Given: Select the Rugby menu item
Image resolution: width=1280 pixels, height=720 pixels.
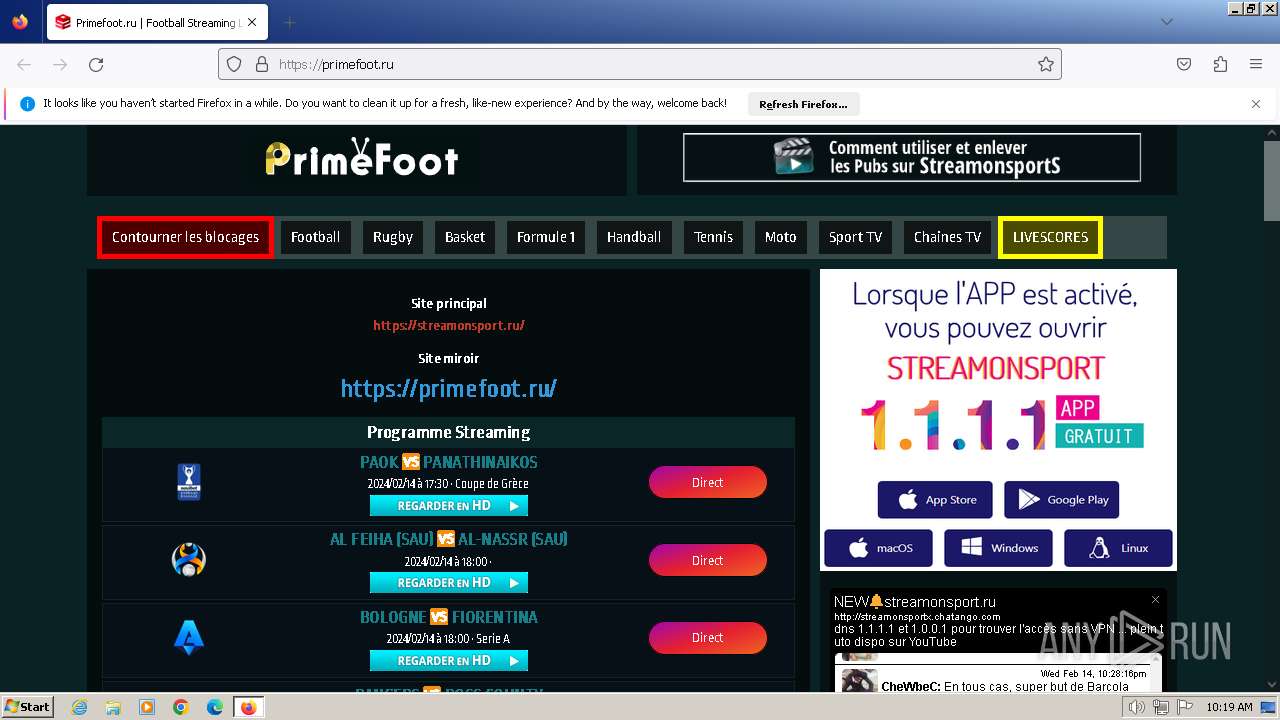Looking at the screenshot, I should pyautogui.click(x=392, y=237).
